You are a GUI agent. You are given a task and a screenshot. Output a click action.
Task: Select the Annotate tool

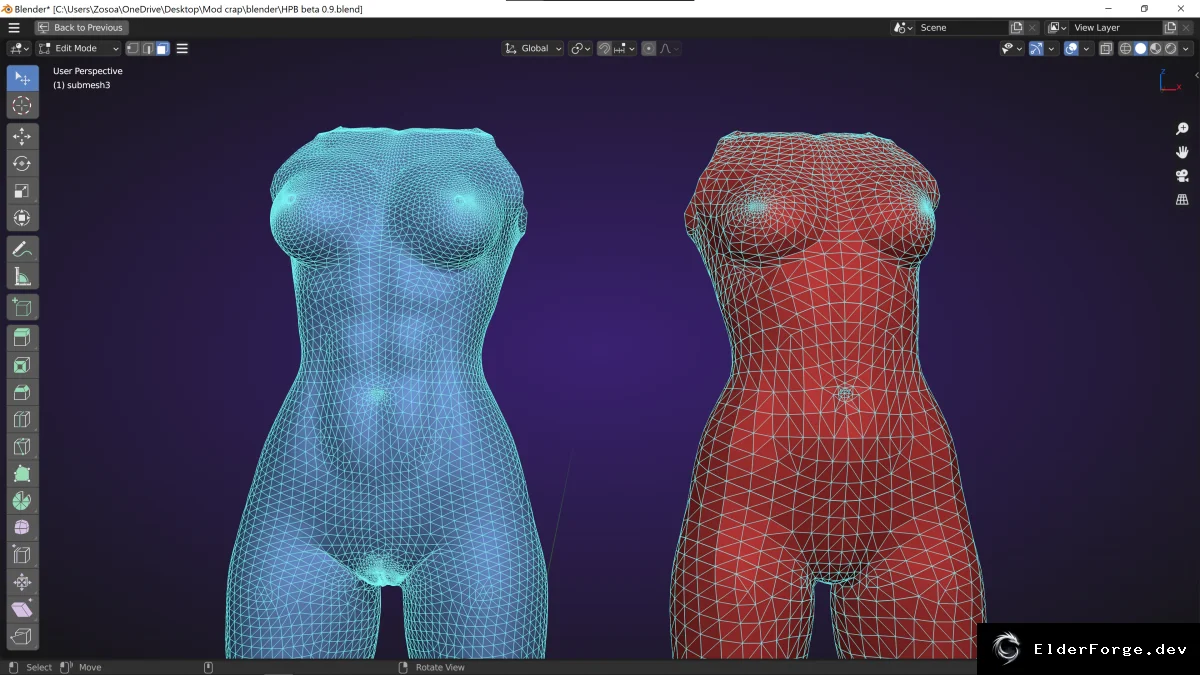pos(22,249)
